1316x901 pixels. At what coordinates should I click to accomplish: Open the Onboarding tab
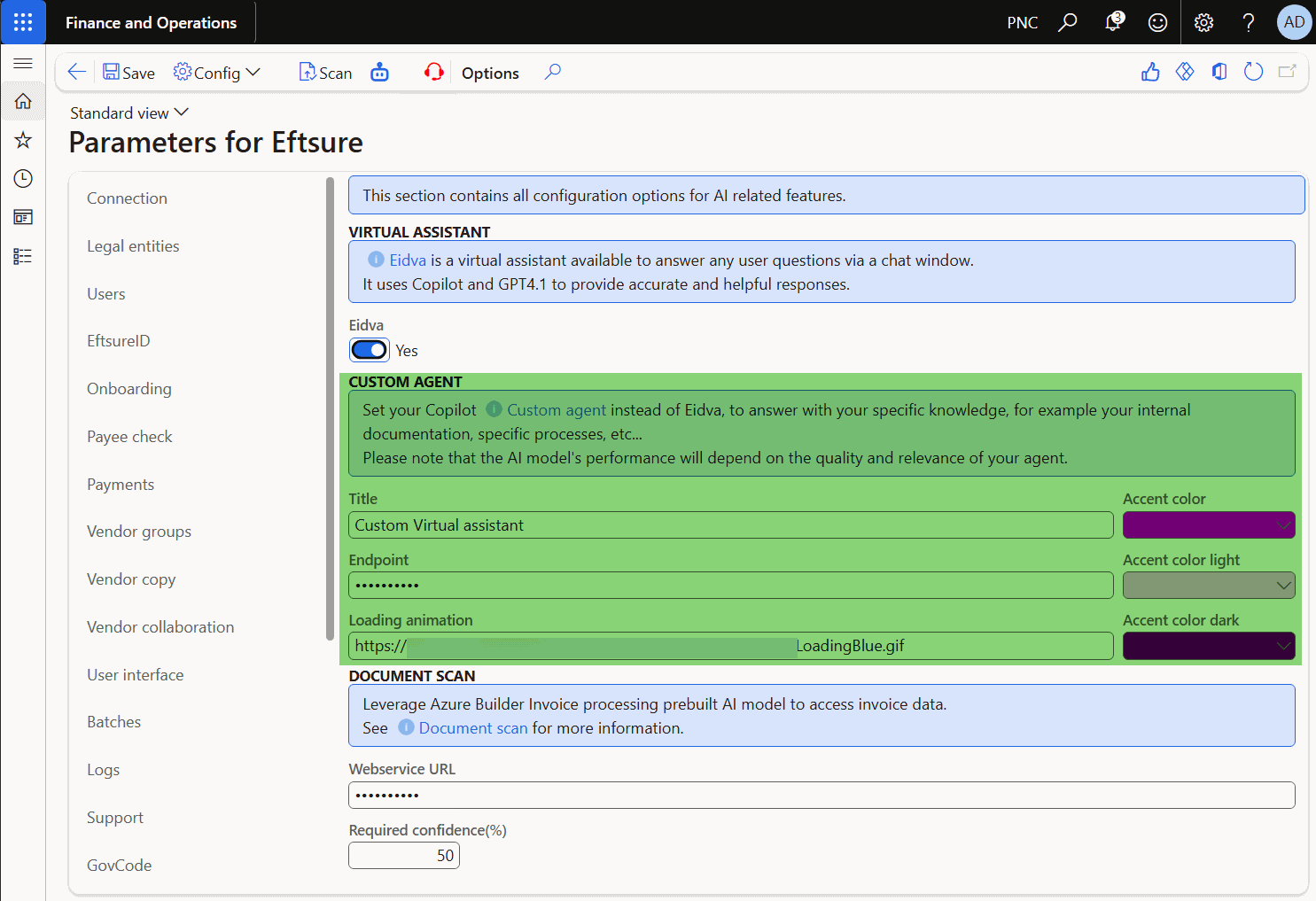129,389
